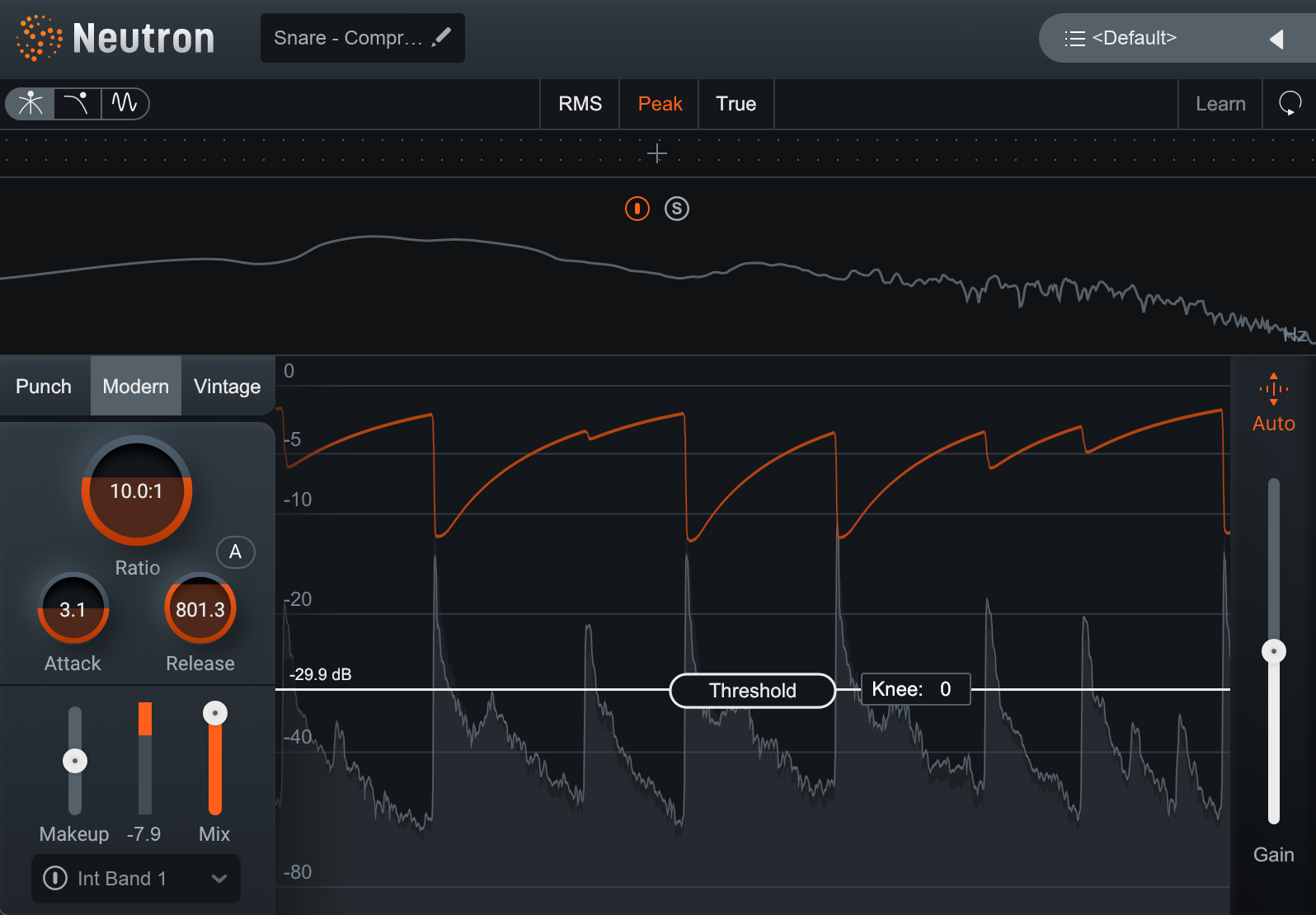Click the gain reduction meter bar

145,758
